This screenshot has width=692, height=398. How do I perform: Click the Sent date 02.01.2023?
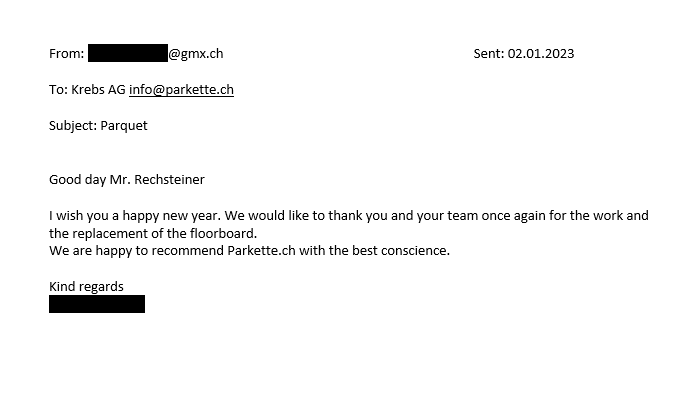coord(541,53)
